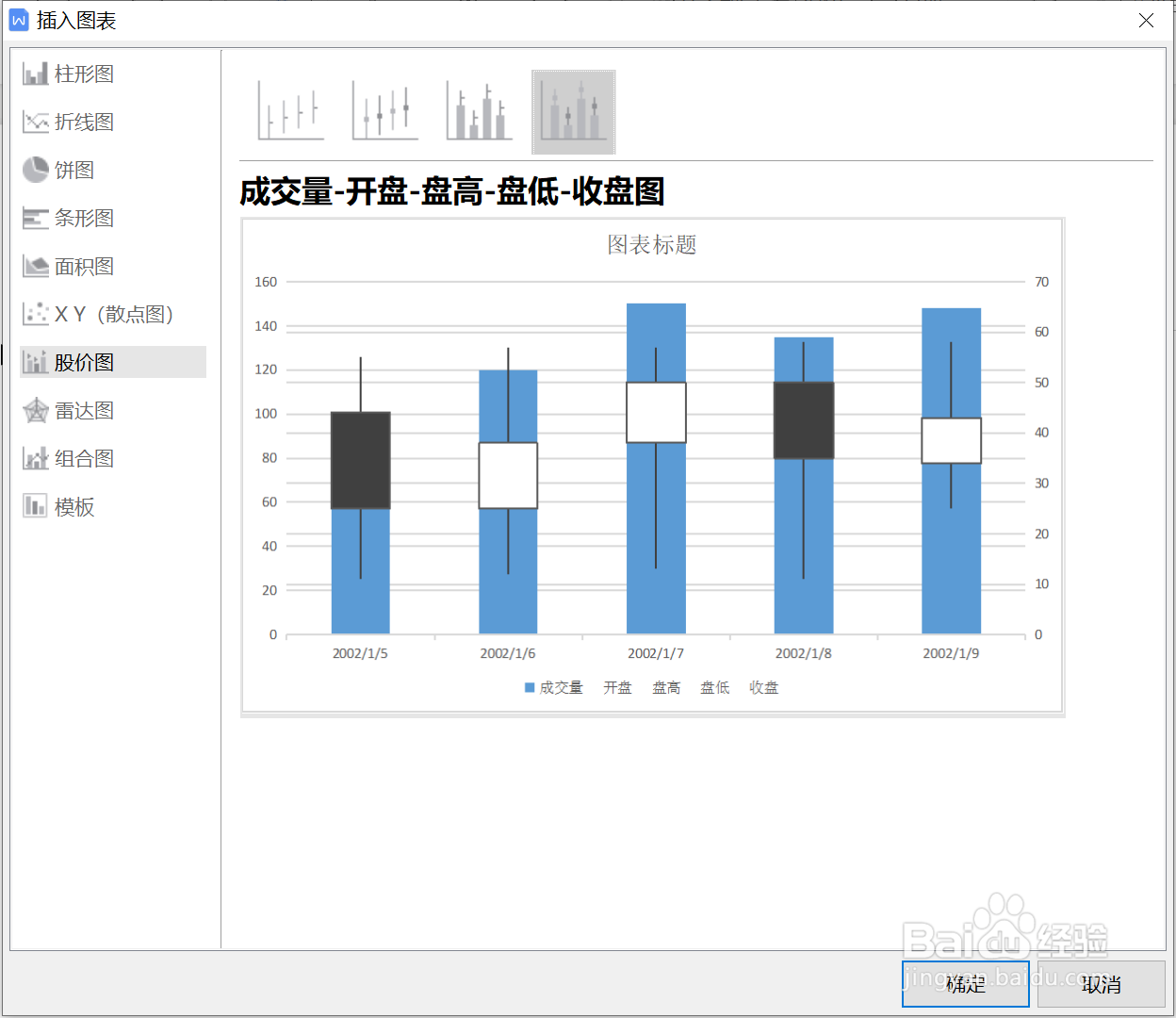1176x1018 pixels.
Task: Choose the open-high-low-close stock chart subtype
Action: point(385,111)
